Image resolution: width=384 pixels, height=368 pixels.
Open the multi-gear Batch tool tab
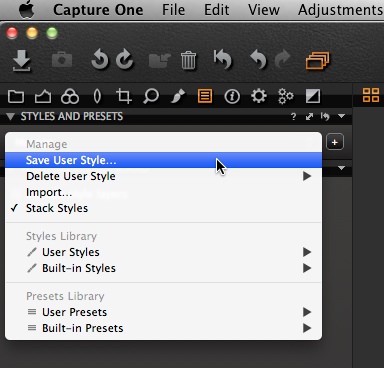(x=286, y=97)
